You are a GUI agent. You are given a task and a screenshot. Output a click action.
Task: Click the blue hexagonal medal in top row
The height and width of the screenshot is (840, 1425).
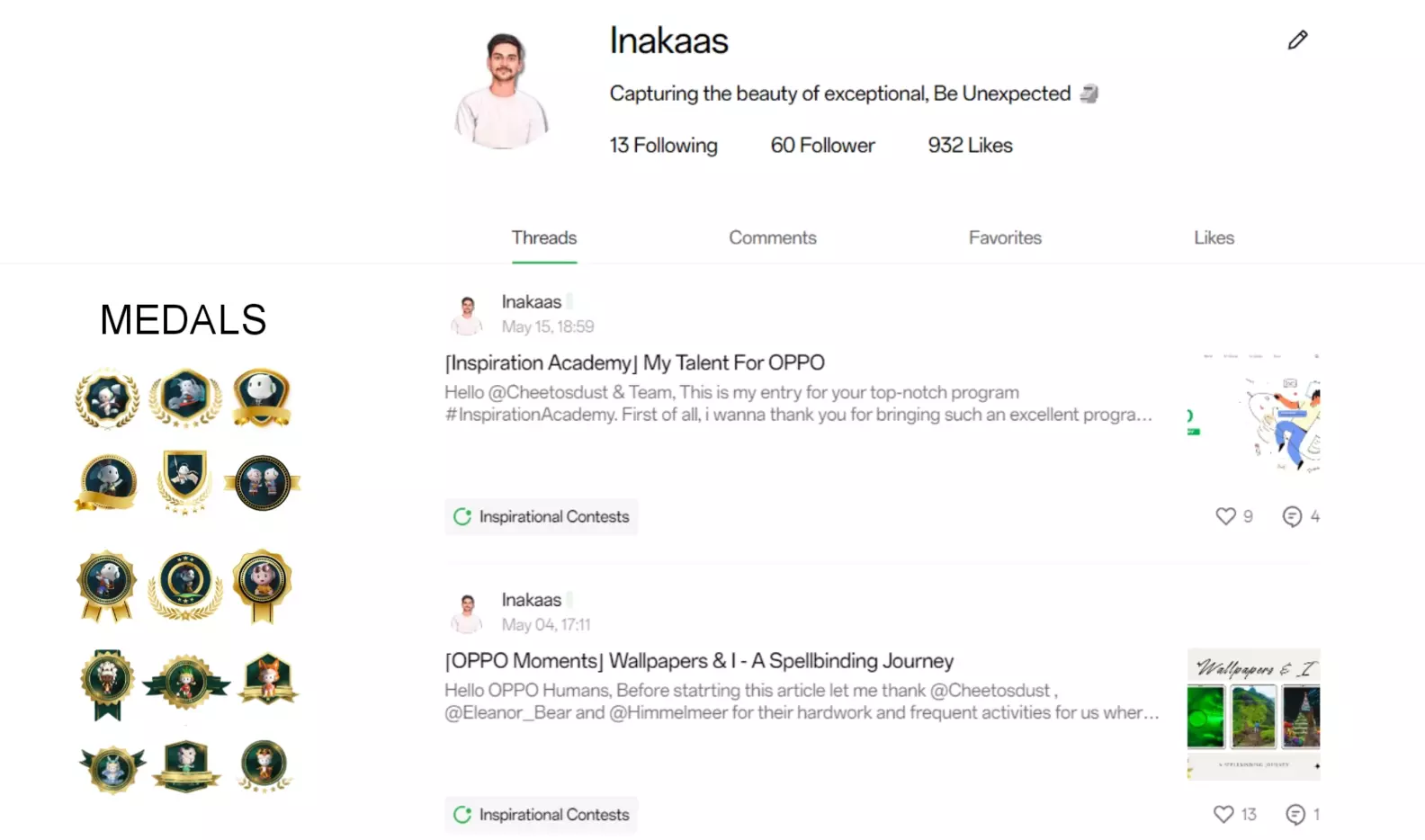(185, 396)
